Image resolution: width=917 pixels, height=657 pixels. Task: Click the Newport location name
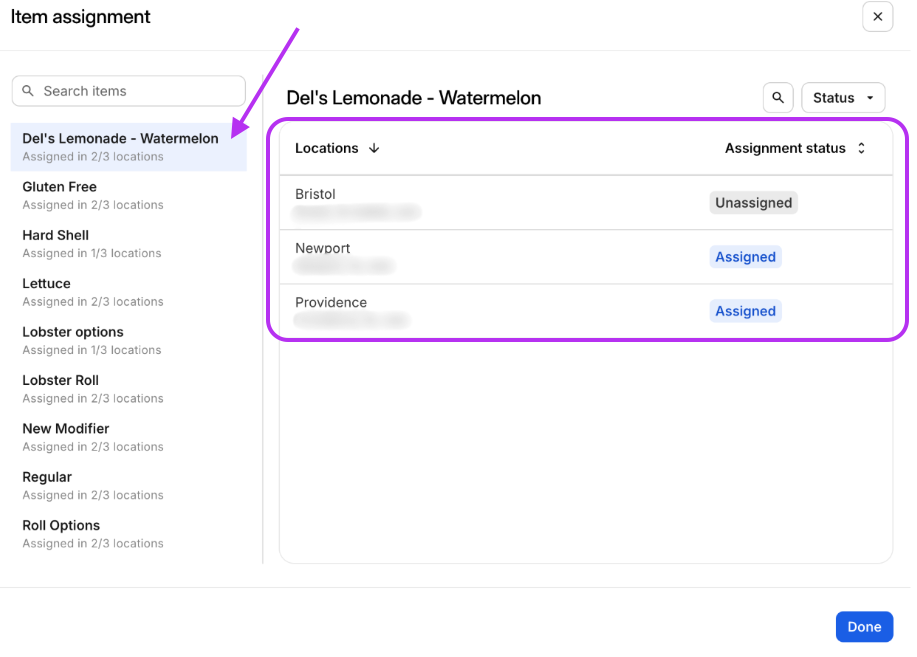tap(322, 248)
